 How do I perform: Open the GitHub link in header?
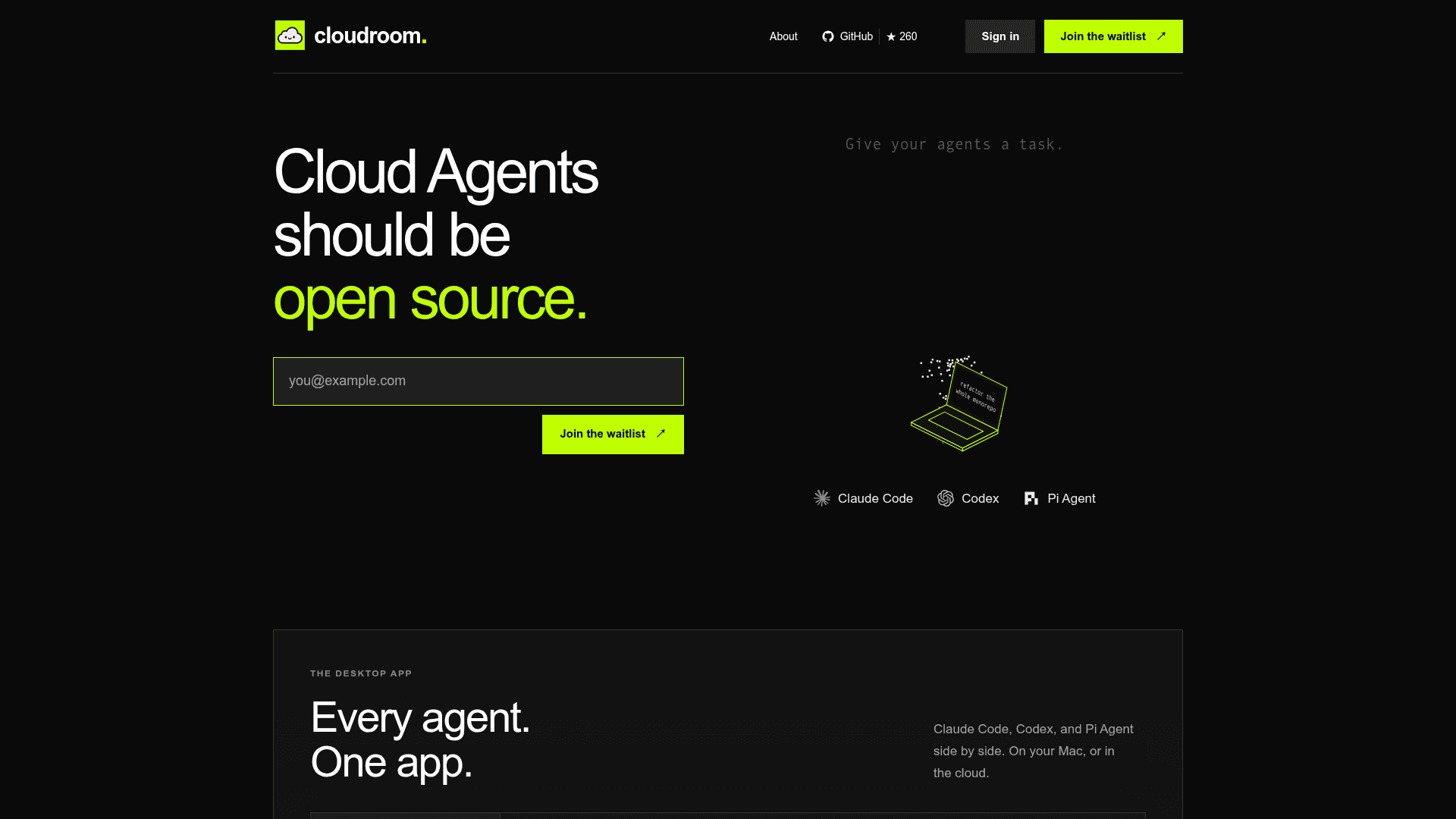tap(856, 36)
